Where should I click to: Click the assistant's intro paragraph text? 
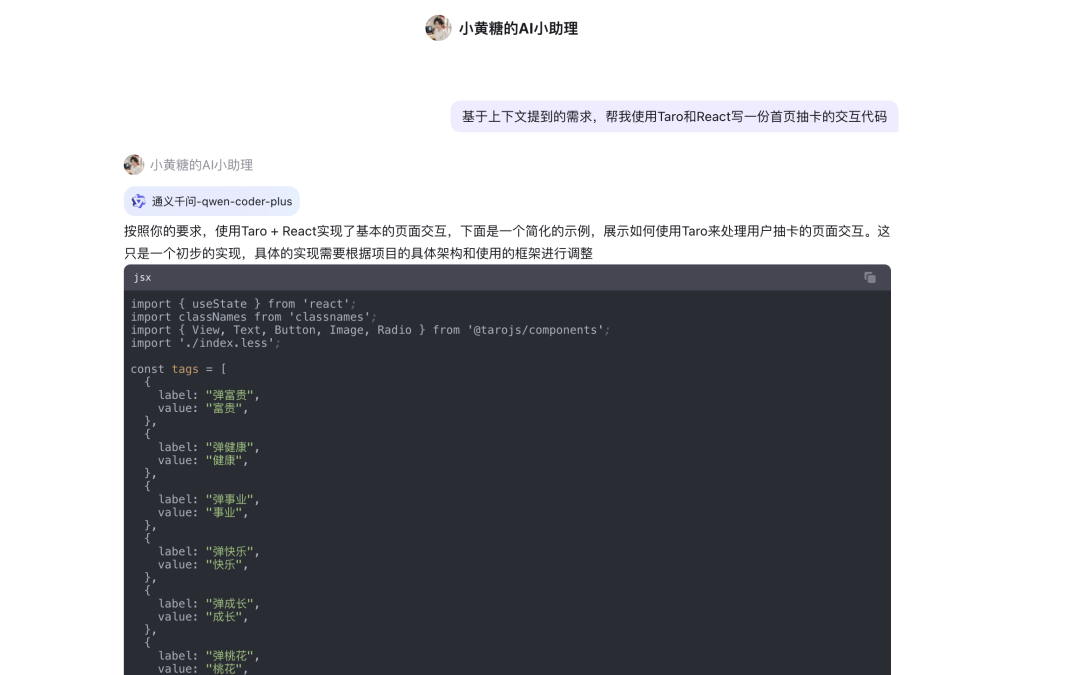tap(507, 242)
